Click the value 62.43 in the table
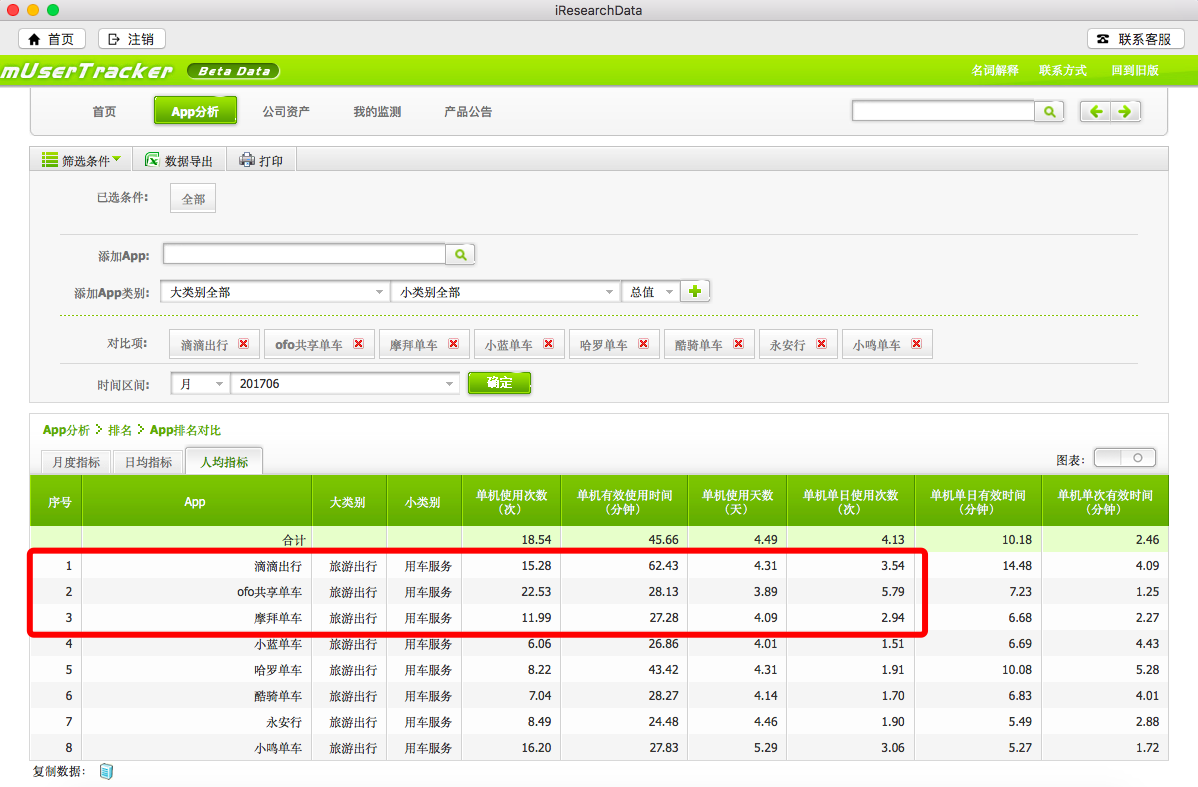Screen dimensions: 1198x787 tap(663, 565)
